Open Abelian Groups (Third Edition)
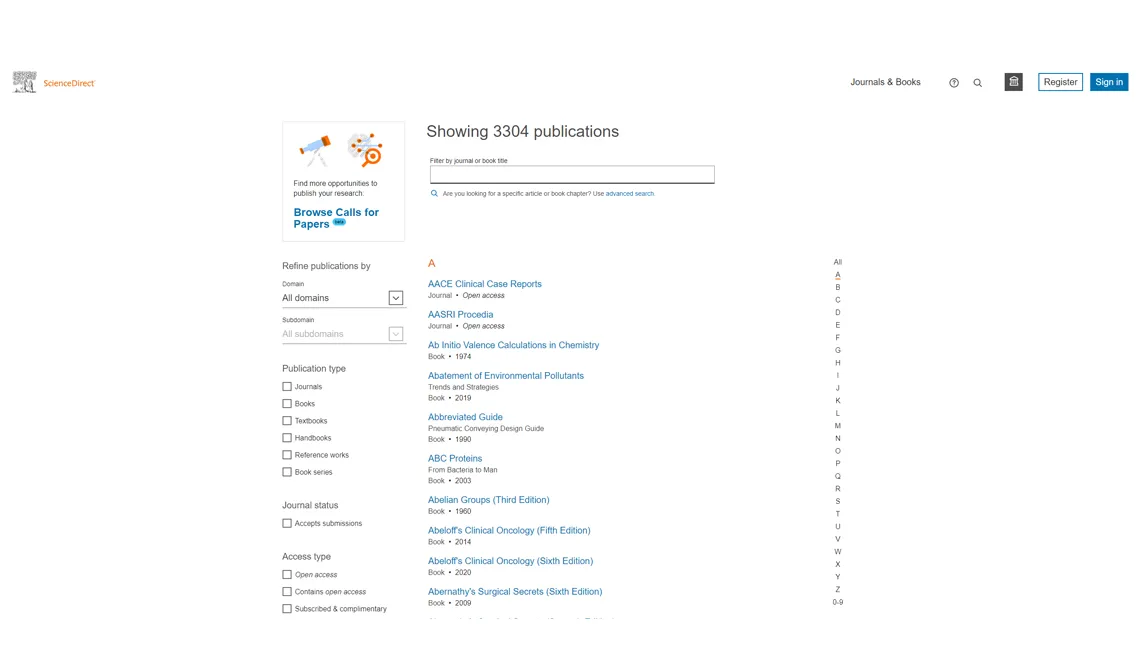1140x670 pixels. 489,500
